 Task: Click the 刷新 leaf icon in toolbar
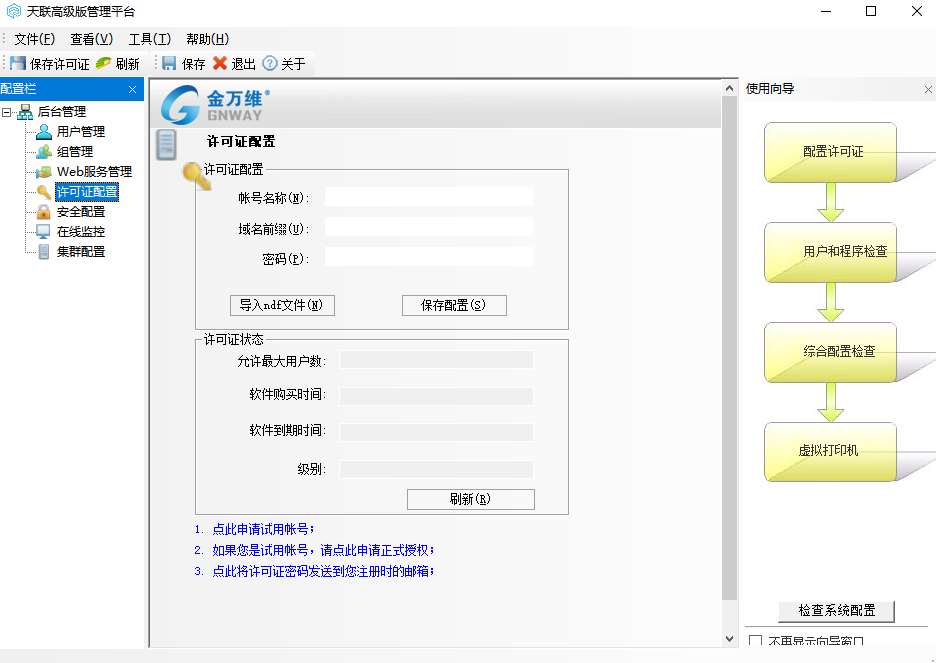(x=103, y=63)
